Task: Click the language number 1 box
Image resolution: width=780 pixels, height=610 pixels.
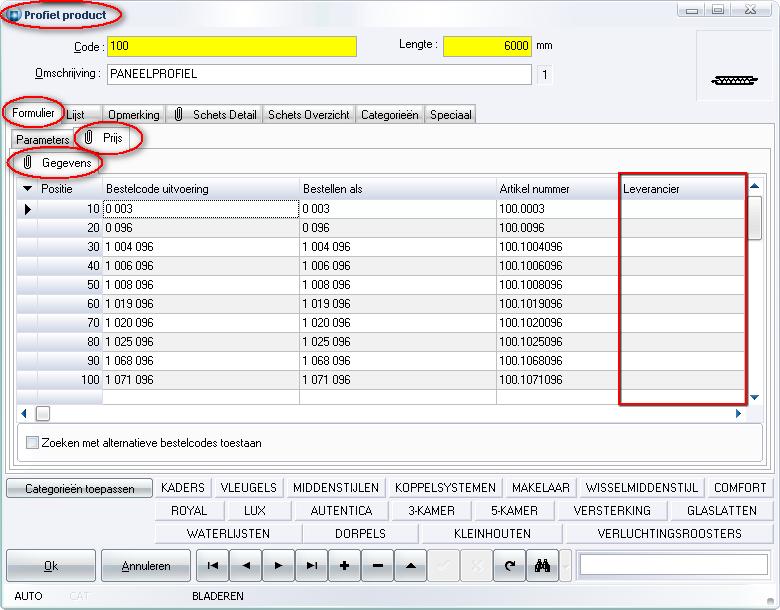Action: (545, 75)
